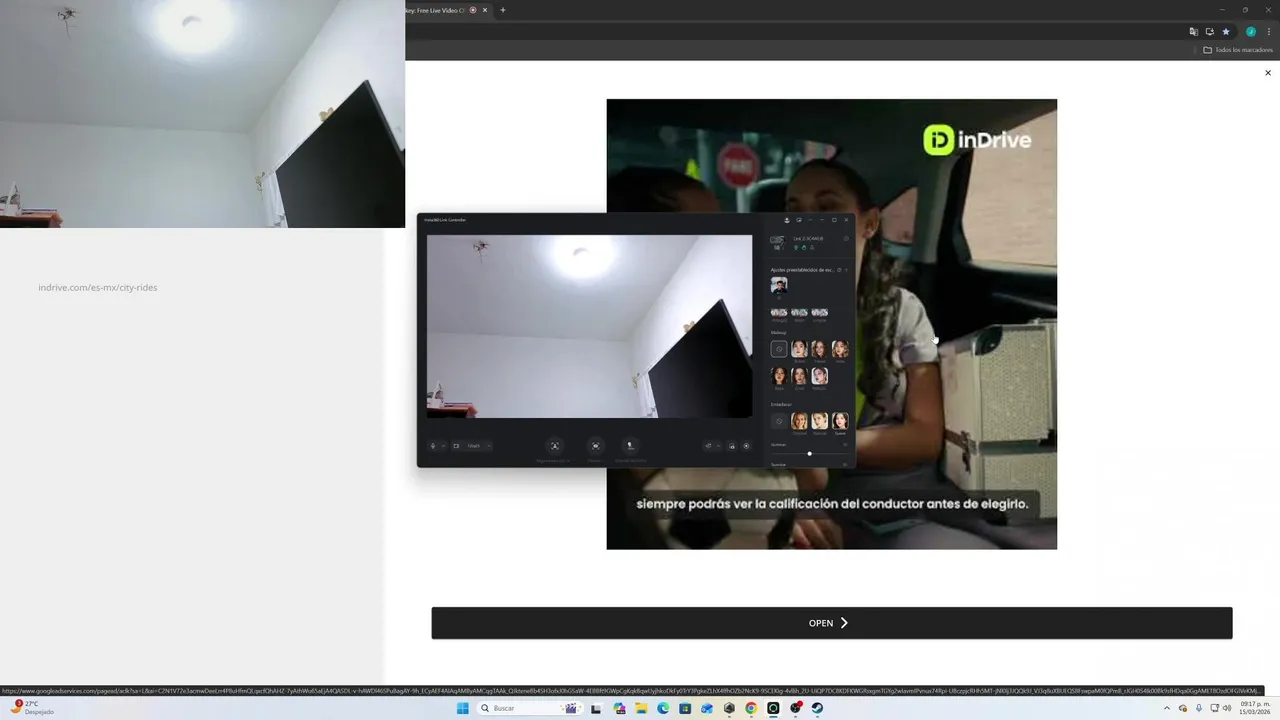Screen dimensions: 1280x720
Task: Disable makeup using the none option
Action: pos(779,349)
